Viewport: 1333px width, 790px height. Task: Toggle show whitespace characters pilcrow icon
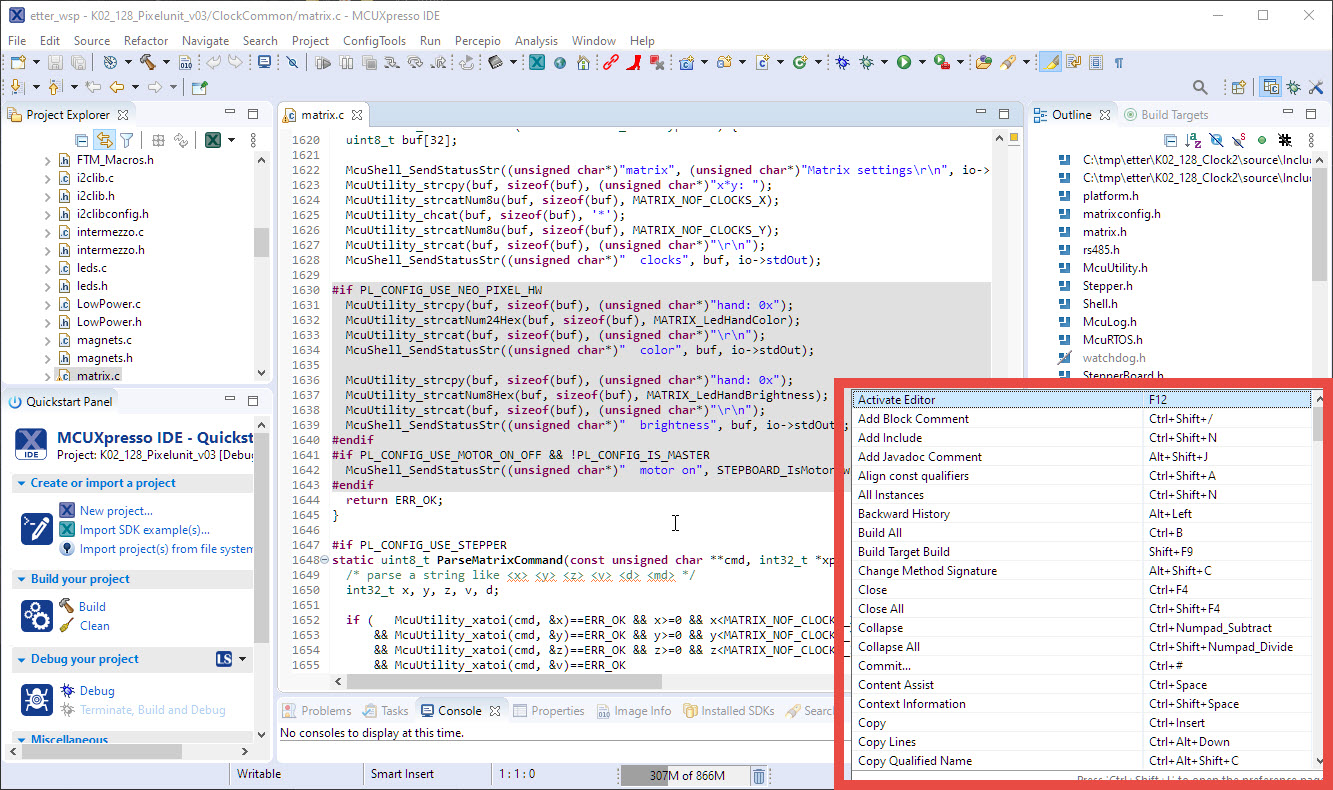tap(1118, 62)
